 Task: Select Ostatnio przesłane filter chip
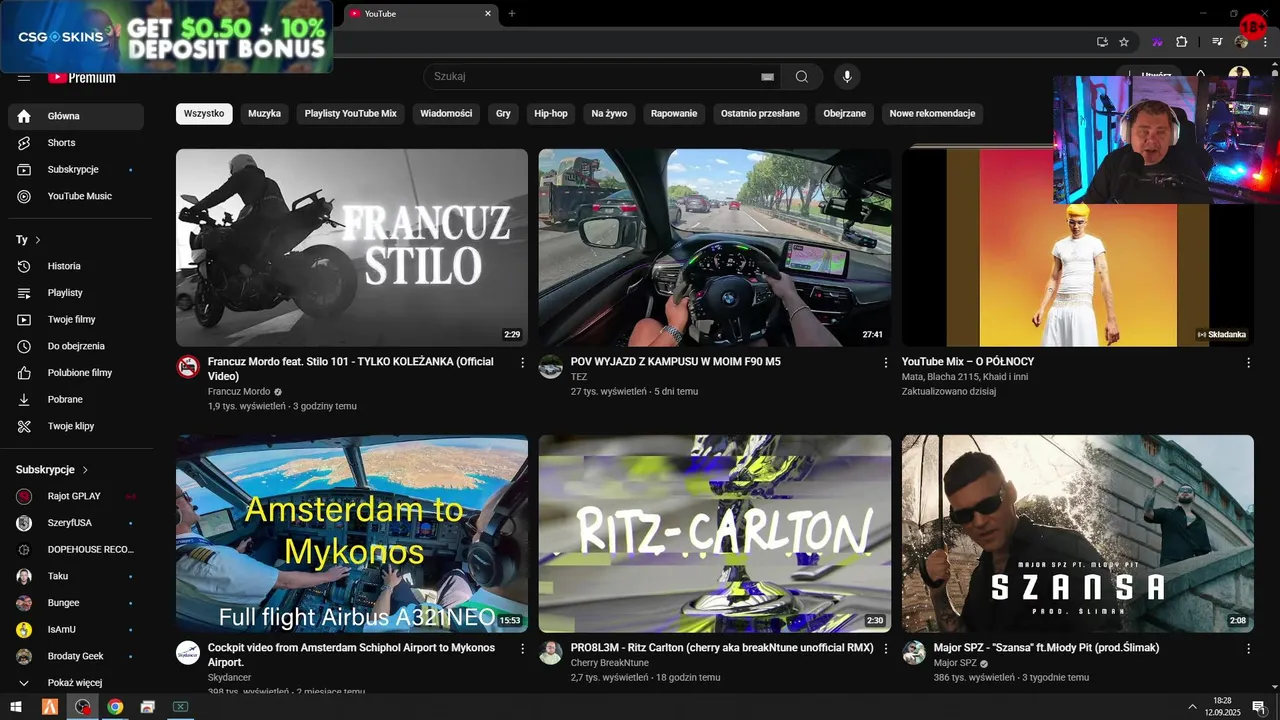tap(760, 114)
